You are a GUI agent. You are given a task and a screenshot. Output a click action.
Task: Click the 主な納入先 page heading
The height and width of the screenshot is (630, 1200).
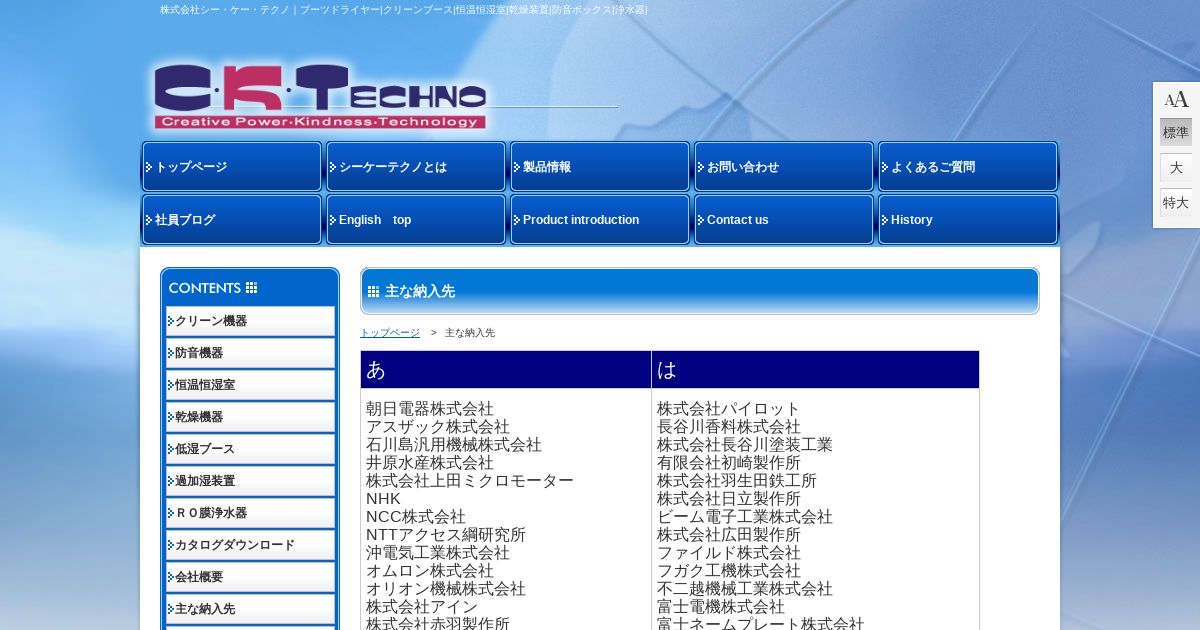pos(420,292)
